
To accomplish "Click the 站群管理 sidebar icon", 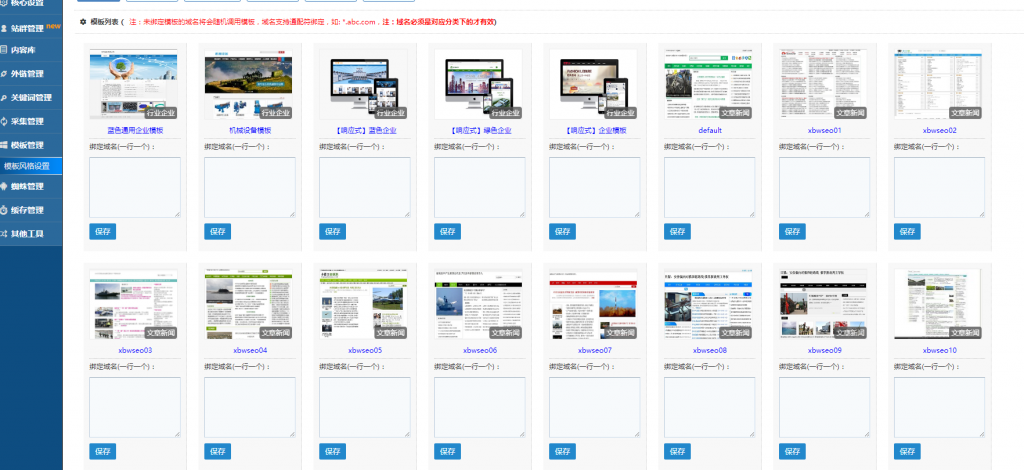I will 5,26.
